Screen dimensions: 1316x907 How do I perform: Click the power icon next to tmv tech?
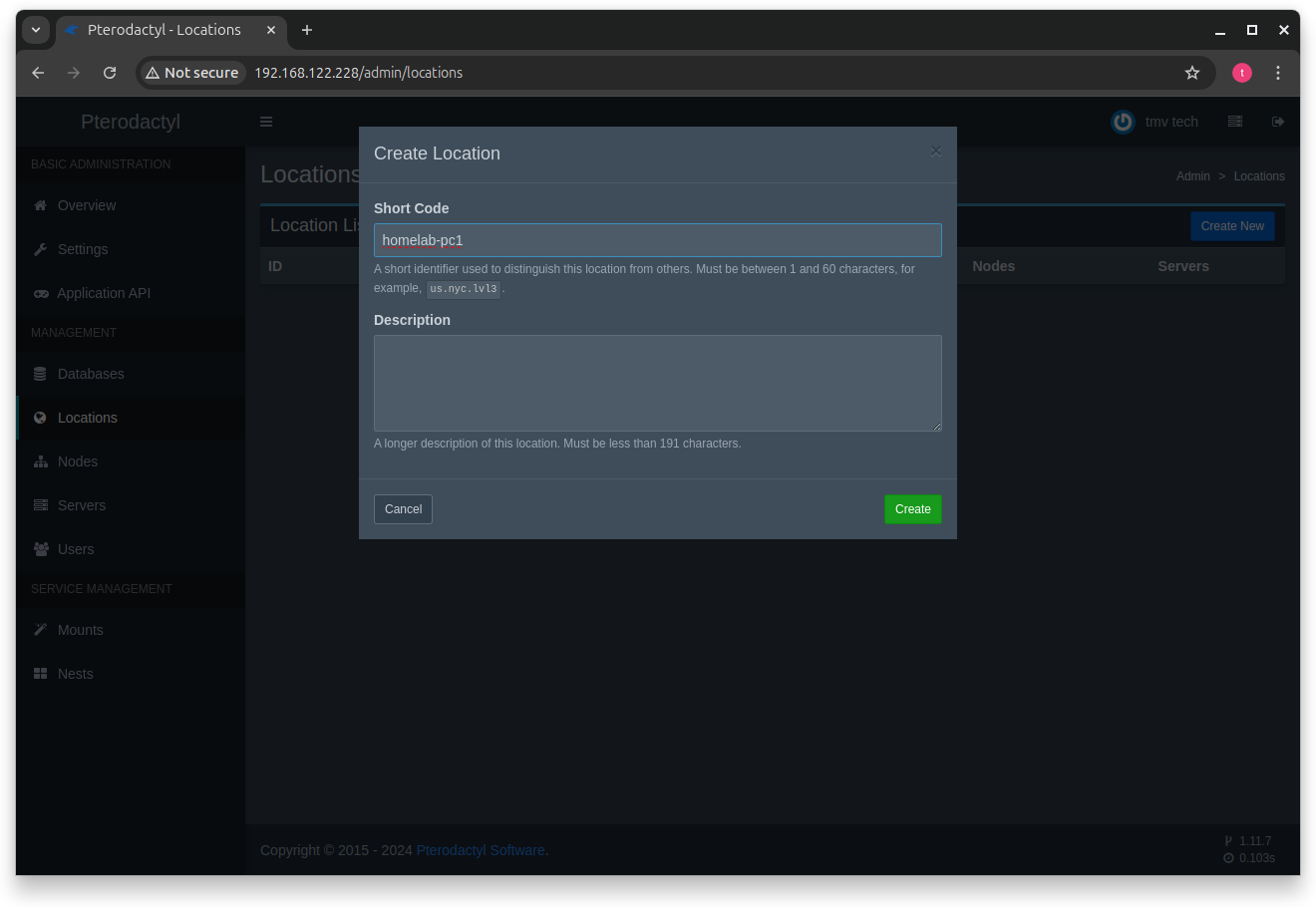[1123, 122]
